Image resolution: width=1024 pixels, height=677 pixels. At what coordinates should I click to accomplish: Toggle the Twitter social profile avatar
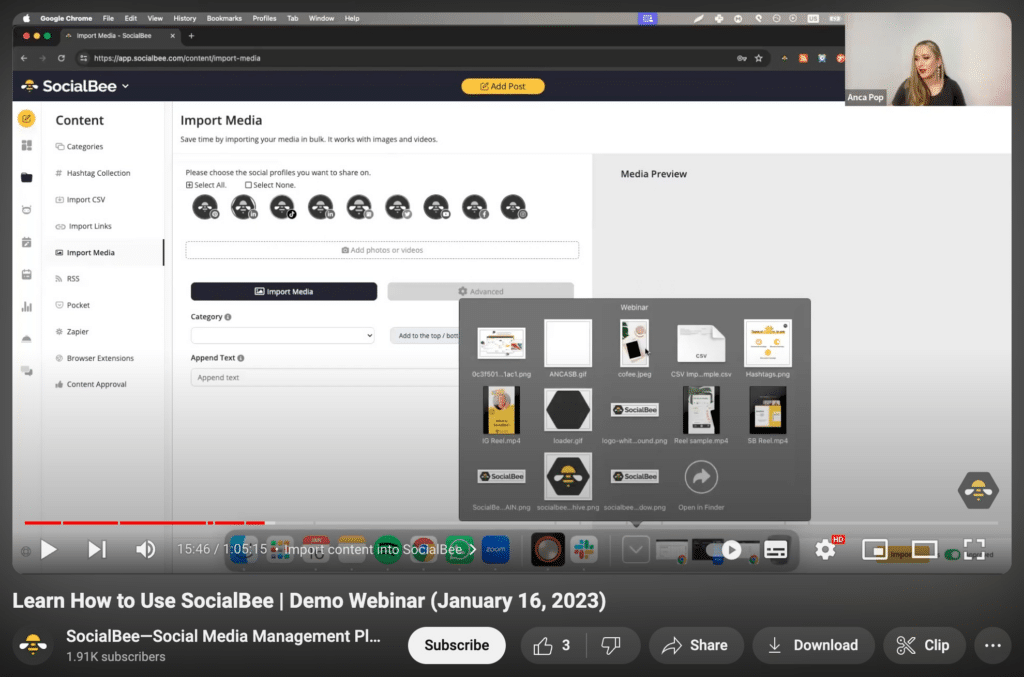(x=398, y=207)
